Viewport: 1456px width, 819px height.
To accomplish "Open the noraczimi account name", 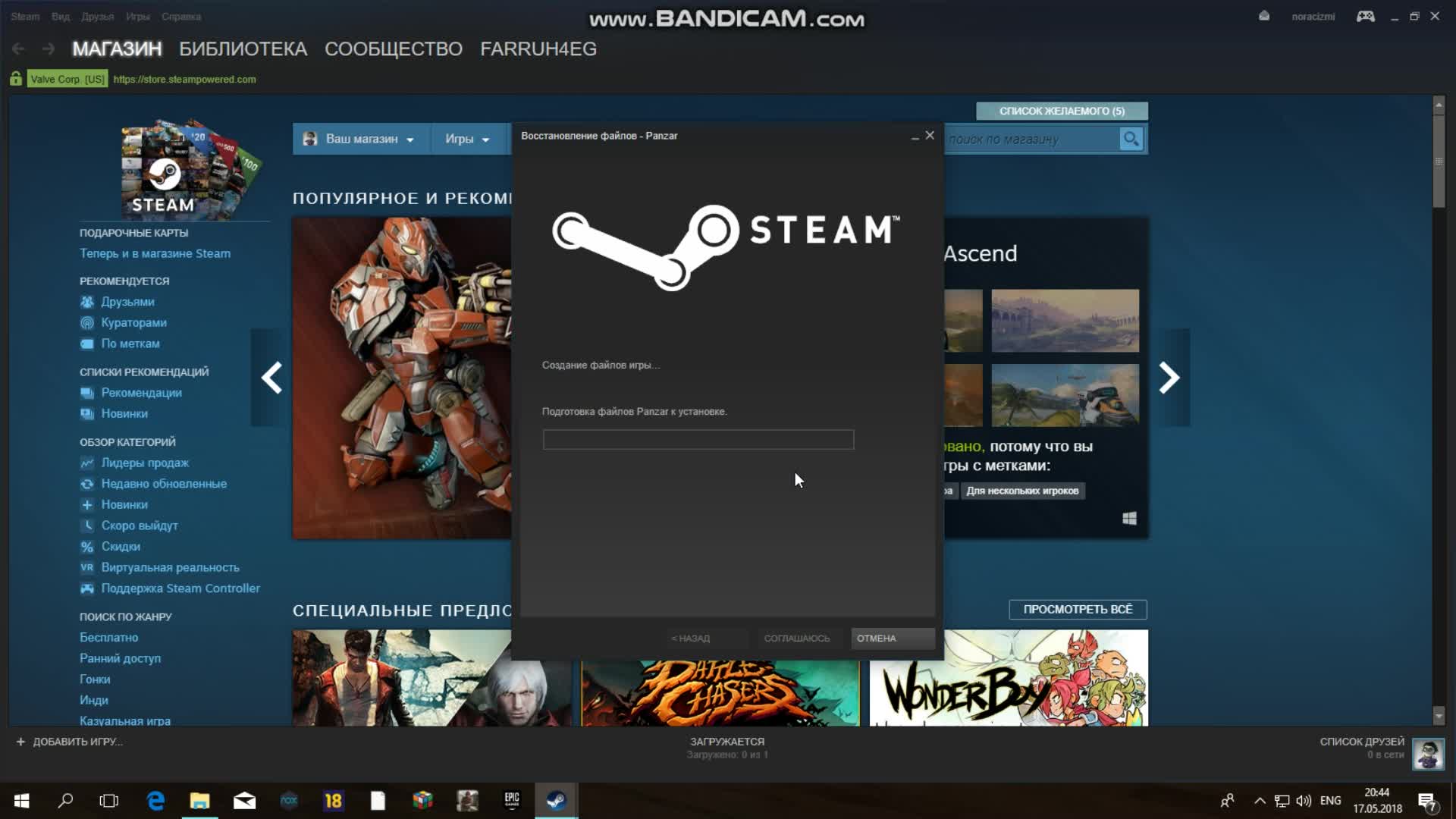I will 1313,16.
